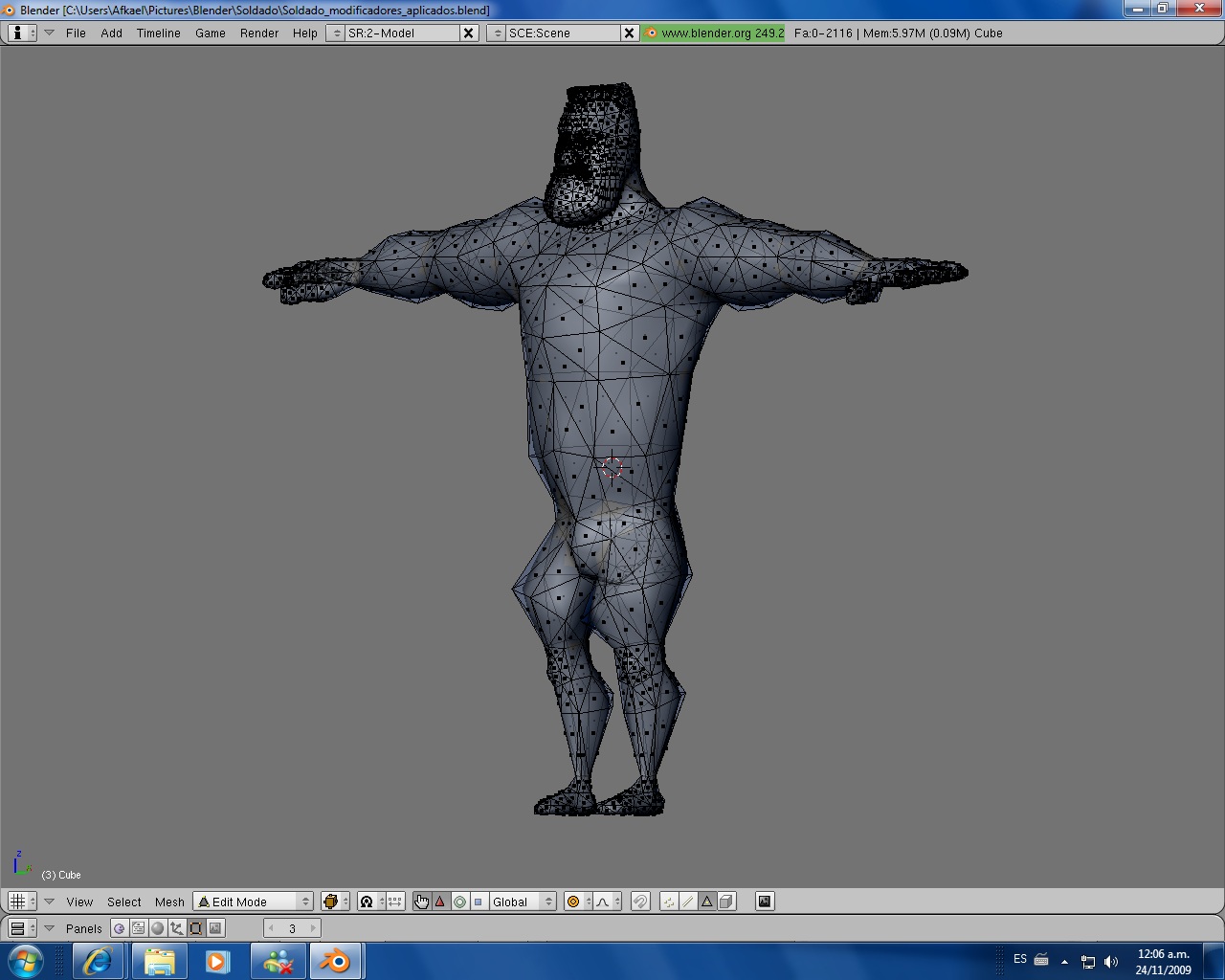Switch to edge select mode
The image size is (1225, 980).
(x=688, y=902)
